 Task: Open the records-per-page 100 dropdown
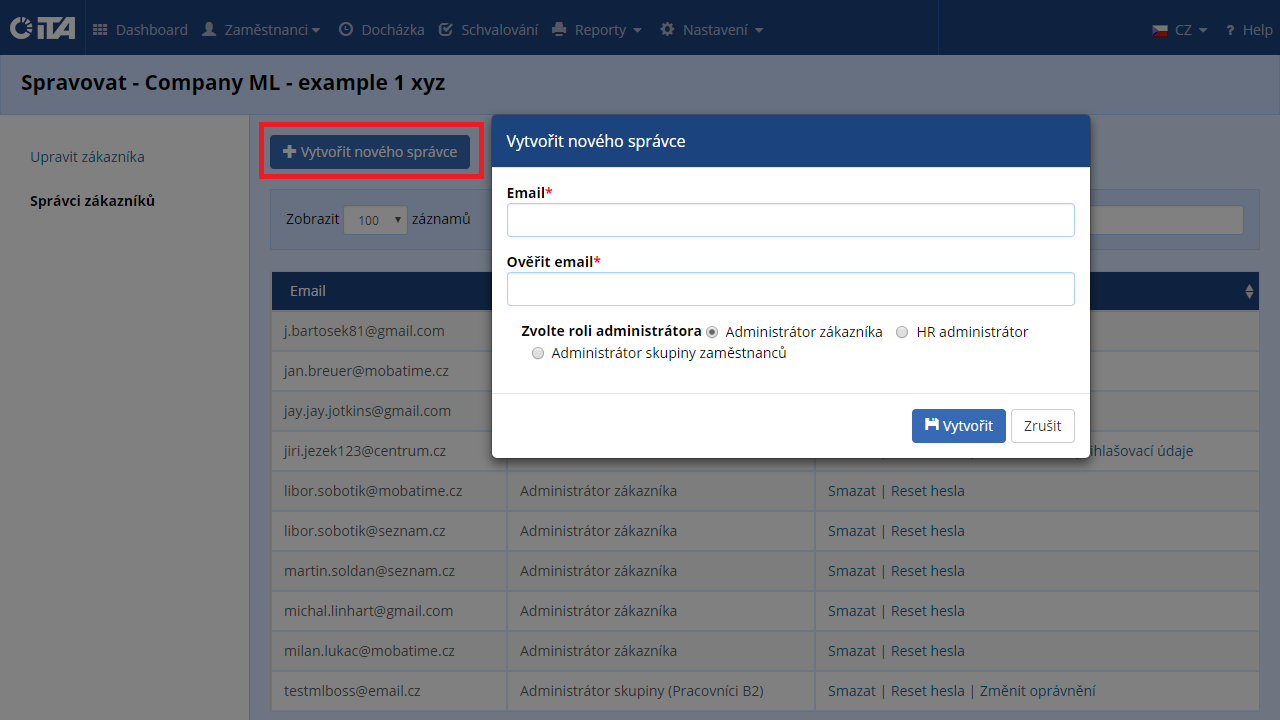(375, 220)
